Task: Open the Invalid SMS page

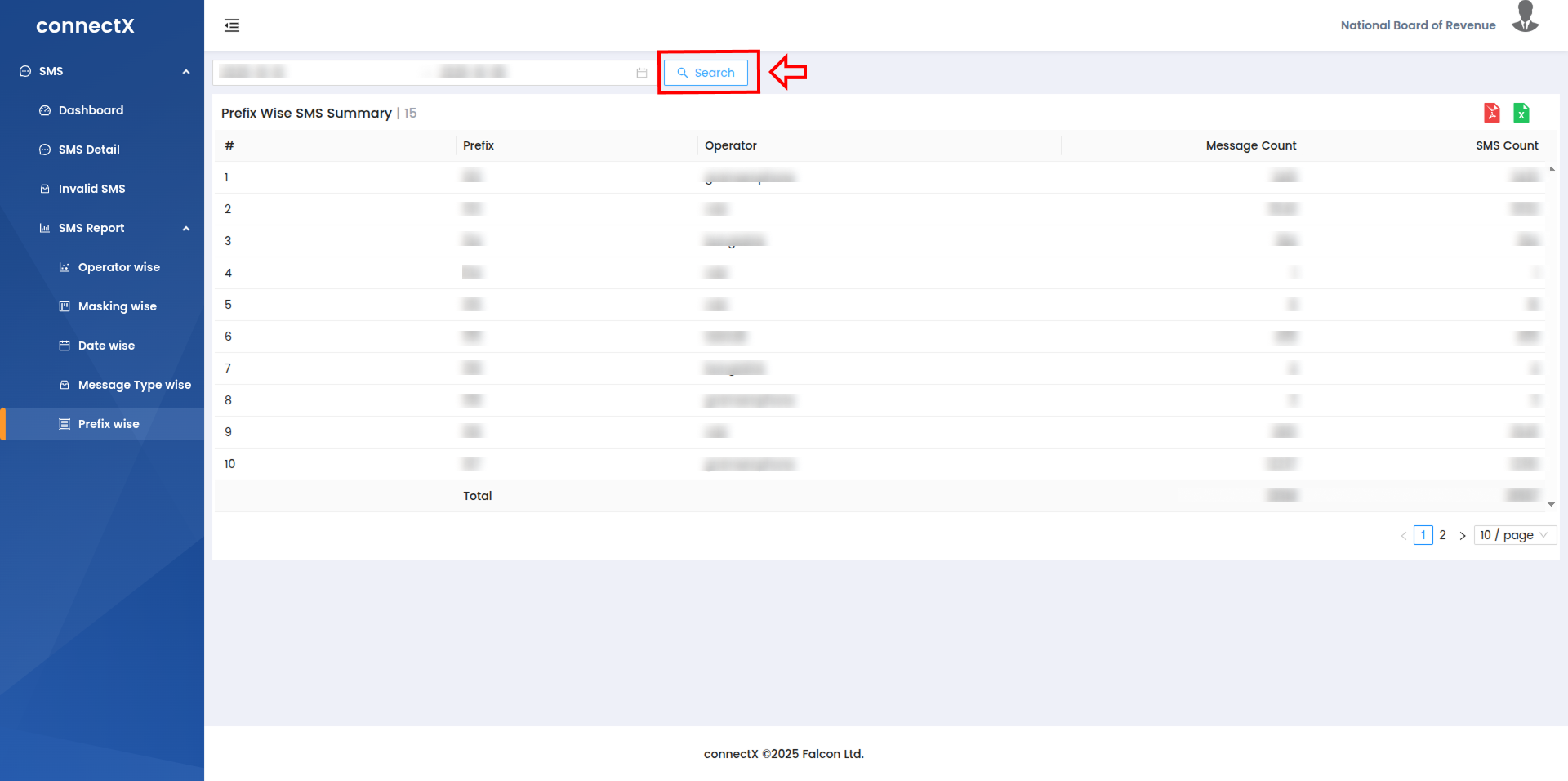Action: coord(91,189)
